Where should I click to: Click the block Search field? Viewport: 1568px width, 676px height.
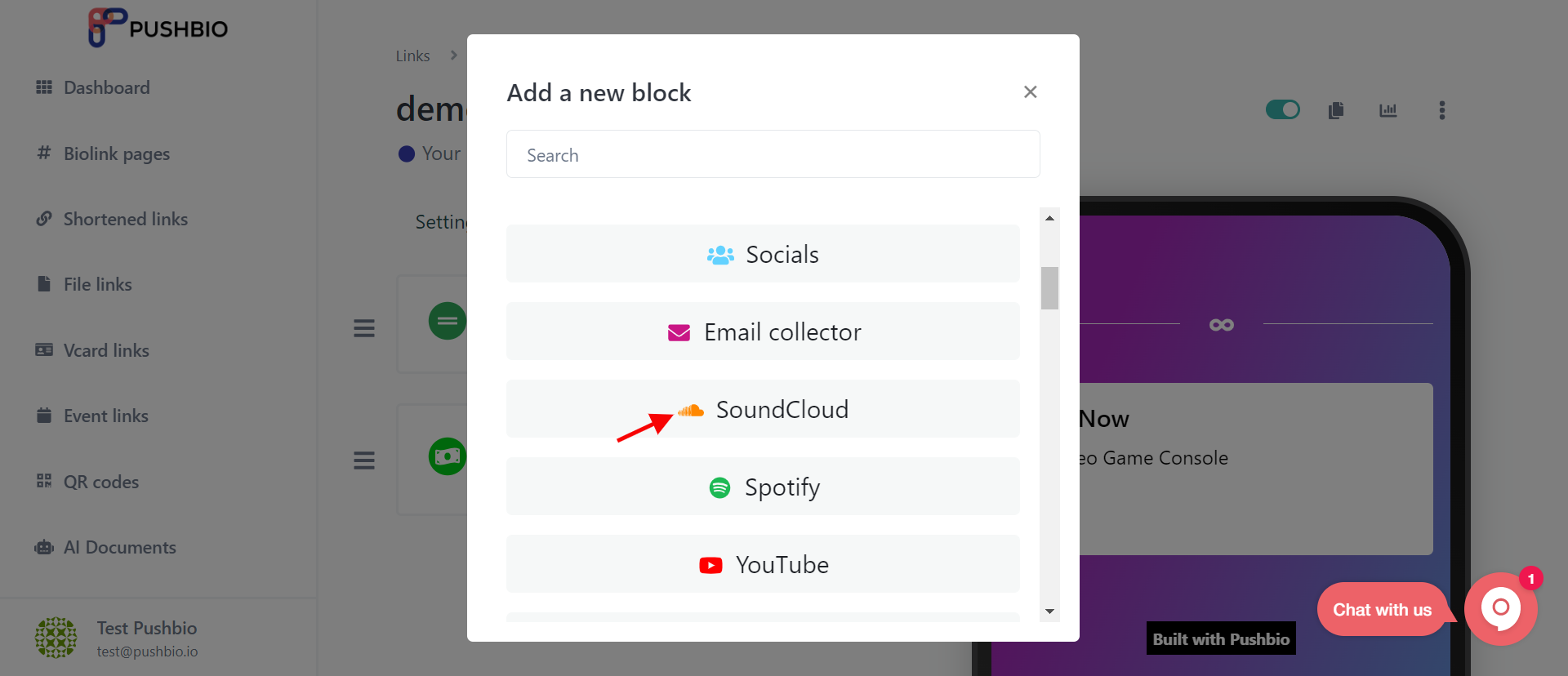click(x=773, y=154)
